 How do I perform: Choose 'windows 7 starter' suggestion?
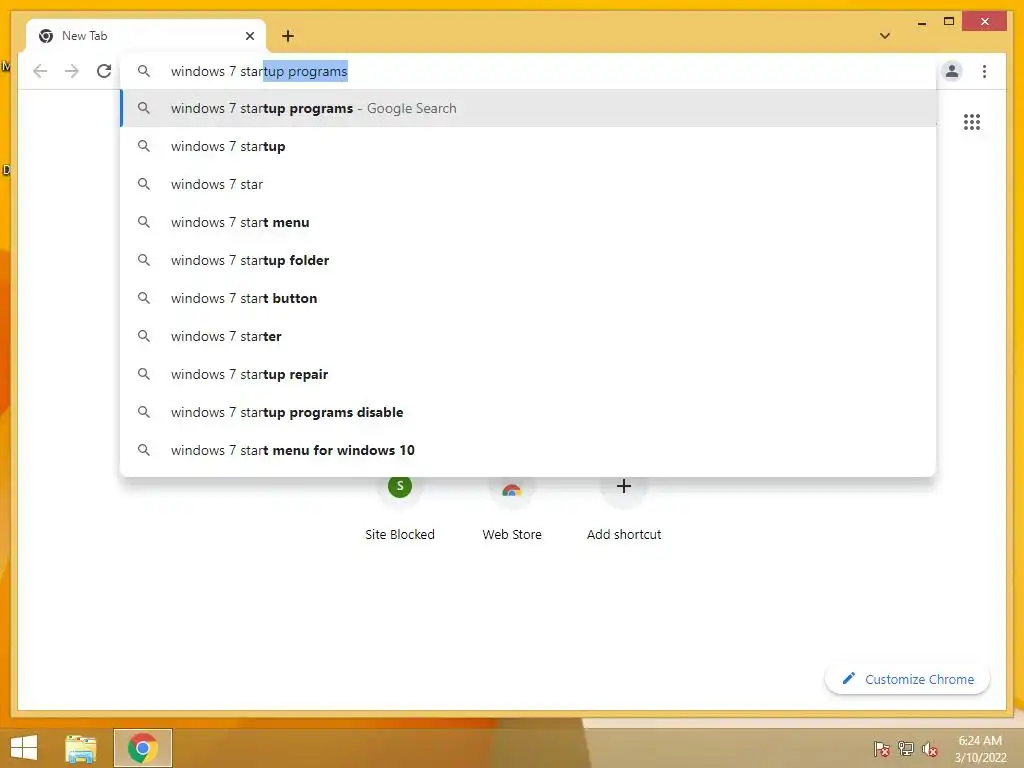point(528,336)
